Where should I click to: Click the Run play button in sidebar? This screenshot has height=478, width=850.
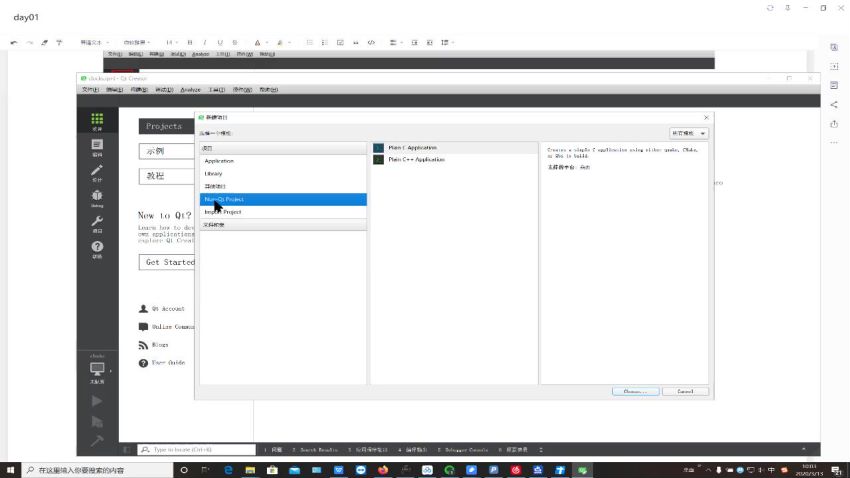[96, 401]
